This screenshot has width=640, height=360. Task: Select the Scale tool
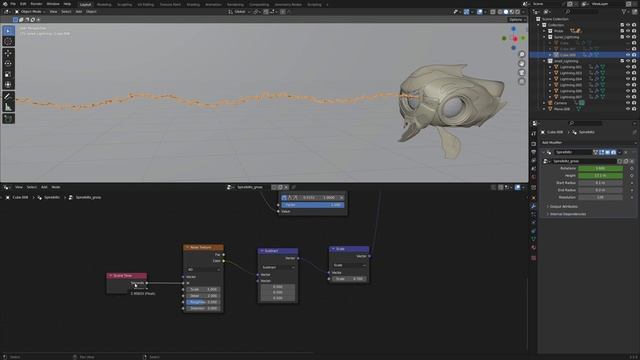coord(8,74)
